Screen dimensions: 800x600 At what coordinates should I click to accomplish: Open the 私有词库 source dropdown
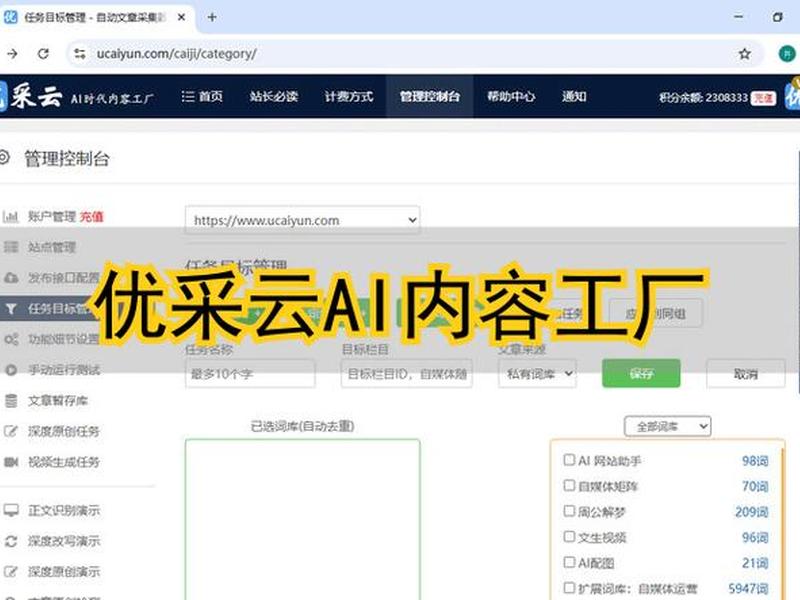coord(537,374)
